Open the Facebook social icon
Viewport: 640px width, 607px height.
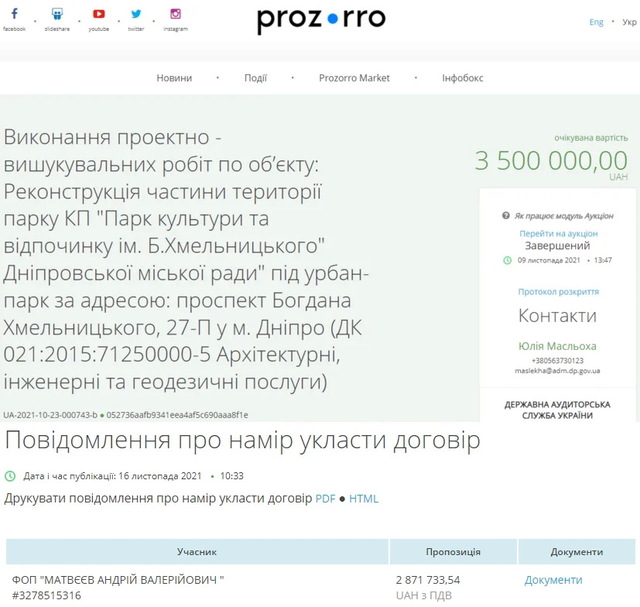click(14, 14)
